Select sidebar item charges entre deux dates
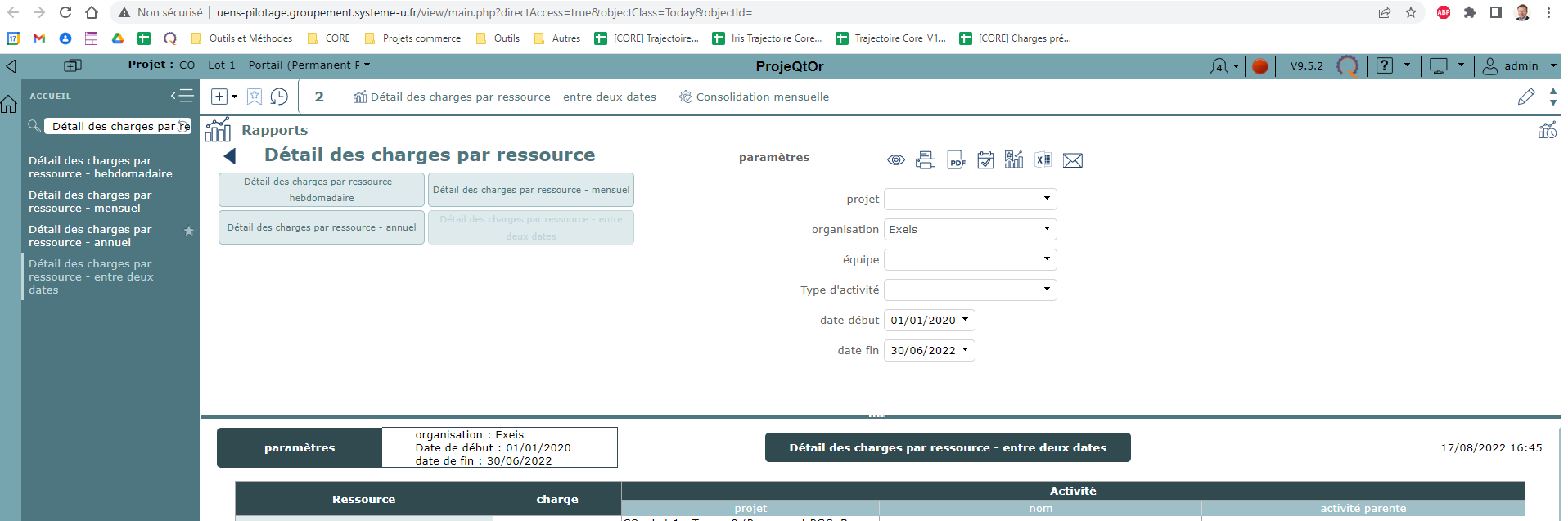 (x=91, y=276)
